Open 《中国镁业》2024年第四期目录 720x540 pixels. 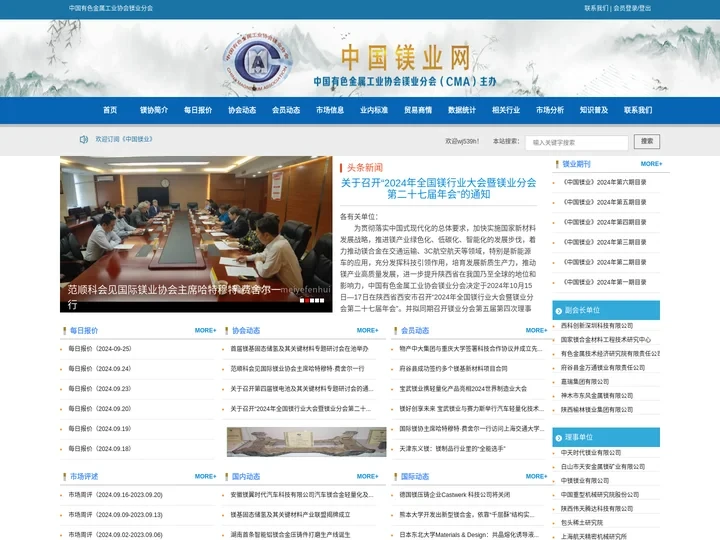click(x=605, y=222)
